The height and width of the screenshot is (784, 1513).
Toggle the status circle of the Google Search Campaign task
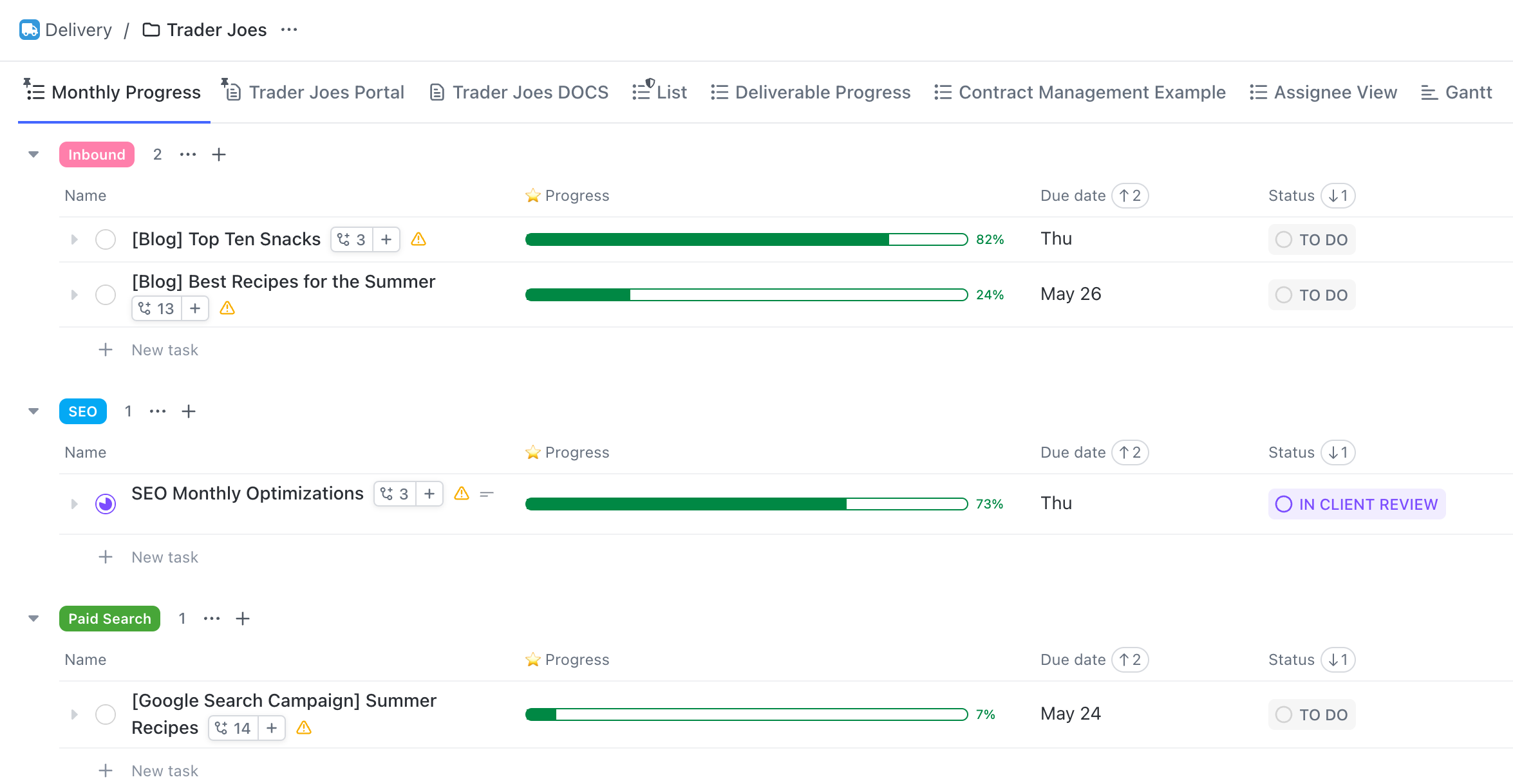coord(105,714)
